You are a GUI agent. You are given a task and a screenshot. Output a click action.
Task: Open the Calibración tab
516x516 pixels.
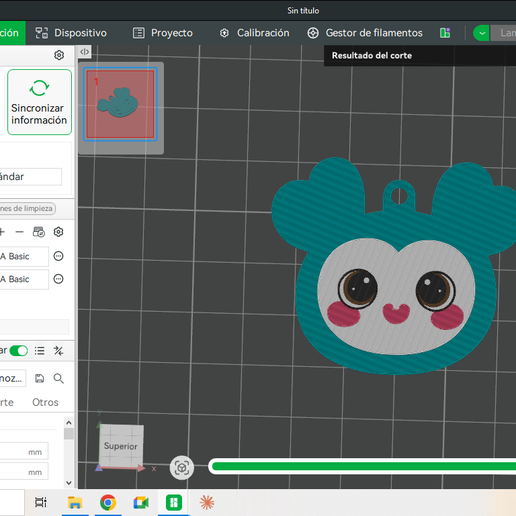point(254,33)
